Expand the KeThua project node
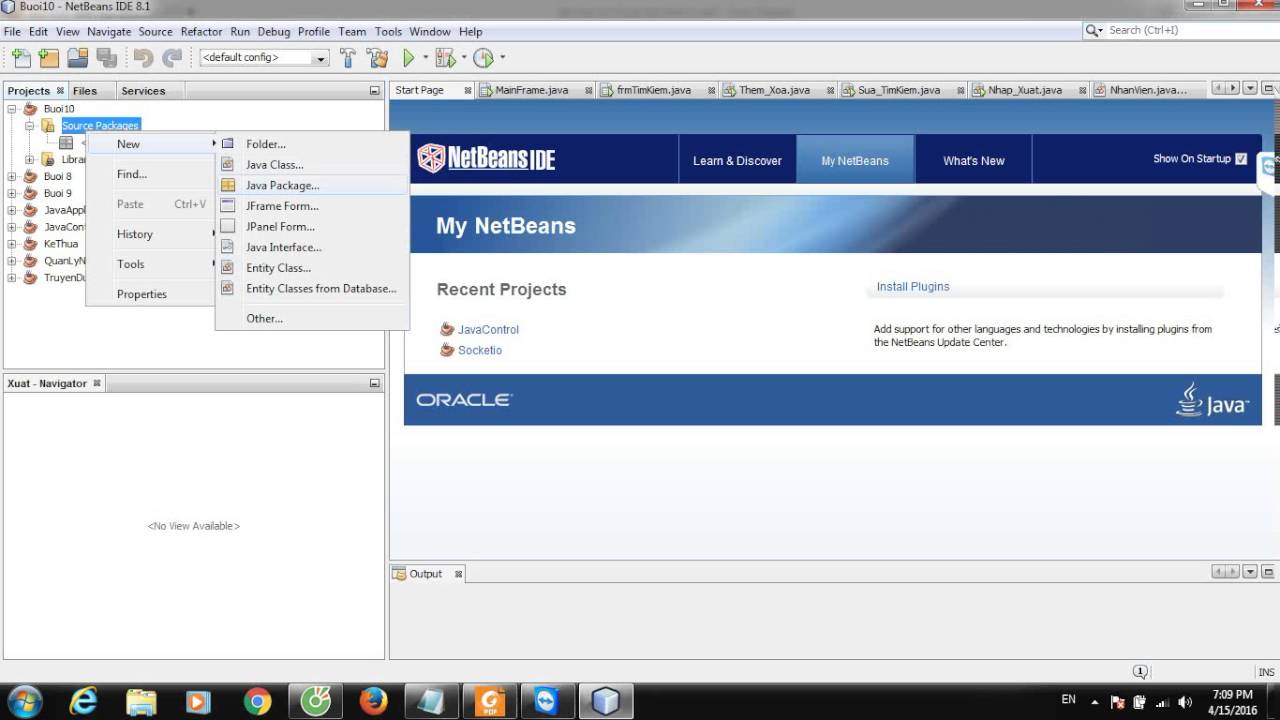Screen dimensions: 1280x720 [12, 244]
